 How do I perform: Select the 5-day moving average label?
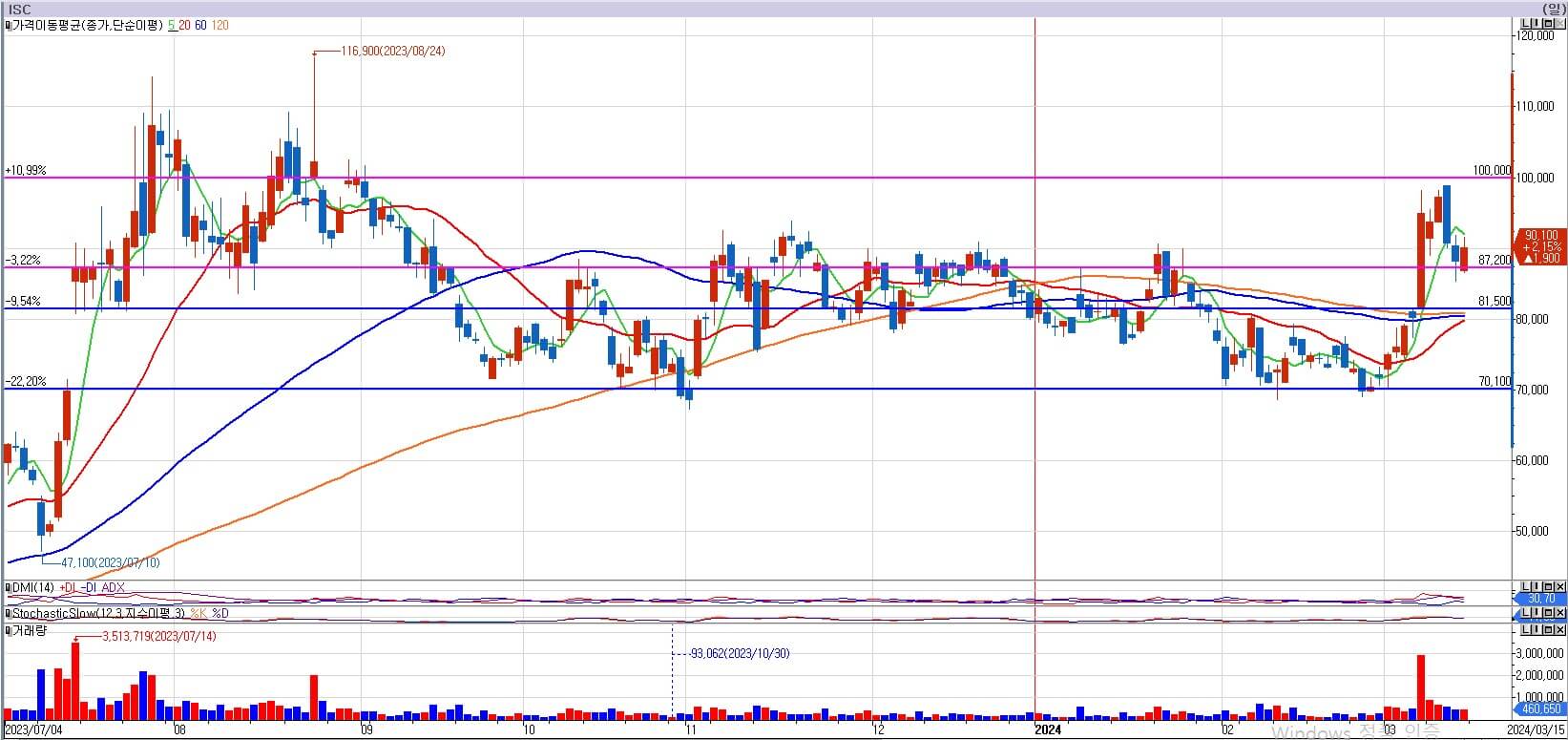click(x=171, y=26)
